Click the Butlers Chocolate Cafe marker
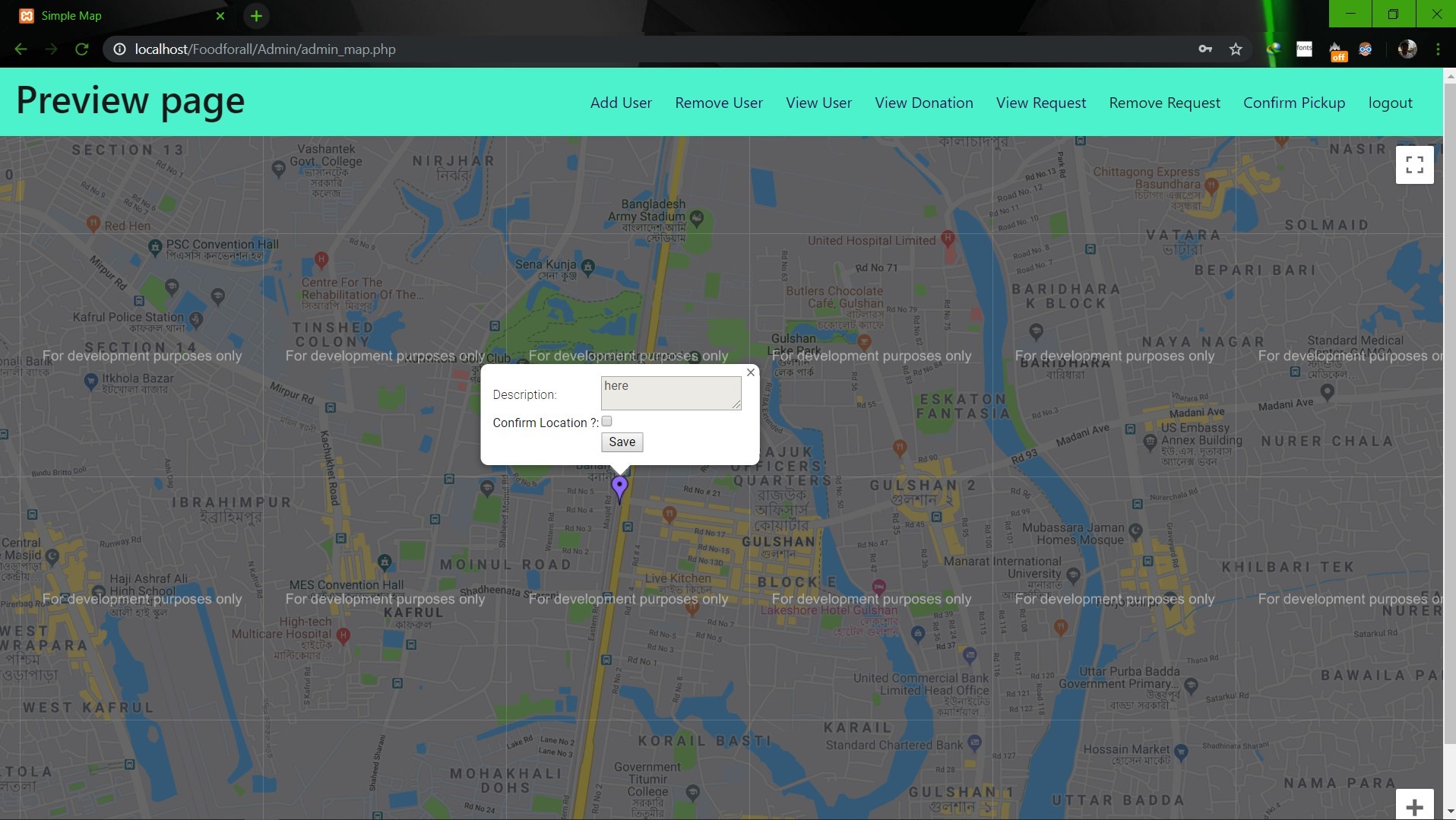The width and height of the screenshot is (1456, 820). [864, 342]
